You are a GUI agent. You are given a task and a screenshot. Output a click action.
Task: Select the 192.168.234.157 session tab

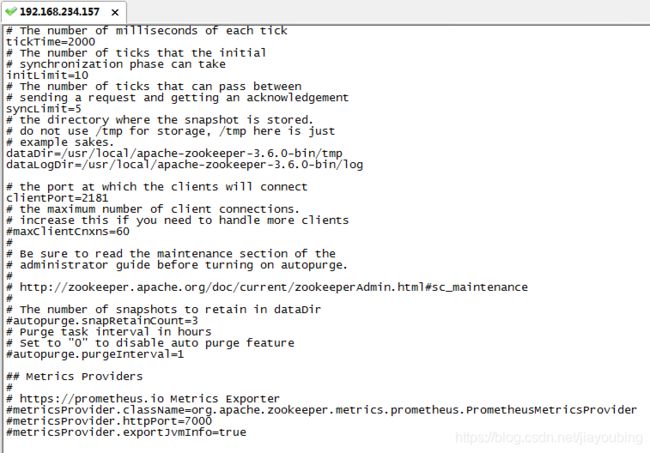click(x=60, y=12)
